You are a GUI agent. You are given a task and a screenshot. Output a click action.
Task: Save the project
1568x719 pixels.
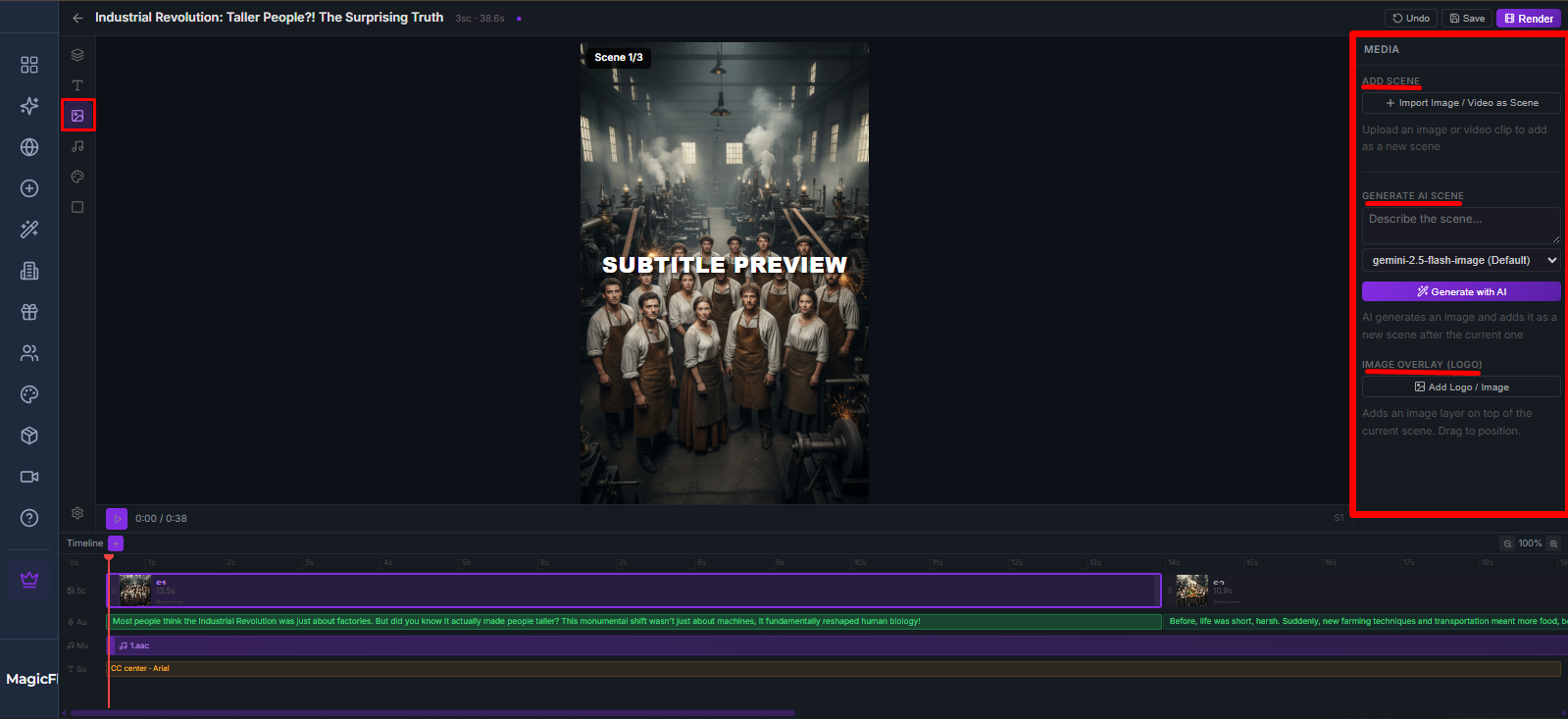coord(1467,18)
